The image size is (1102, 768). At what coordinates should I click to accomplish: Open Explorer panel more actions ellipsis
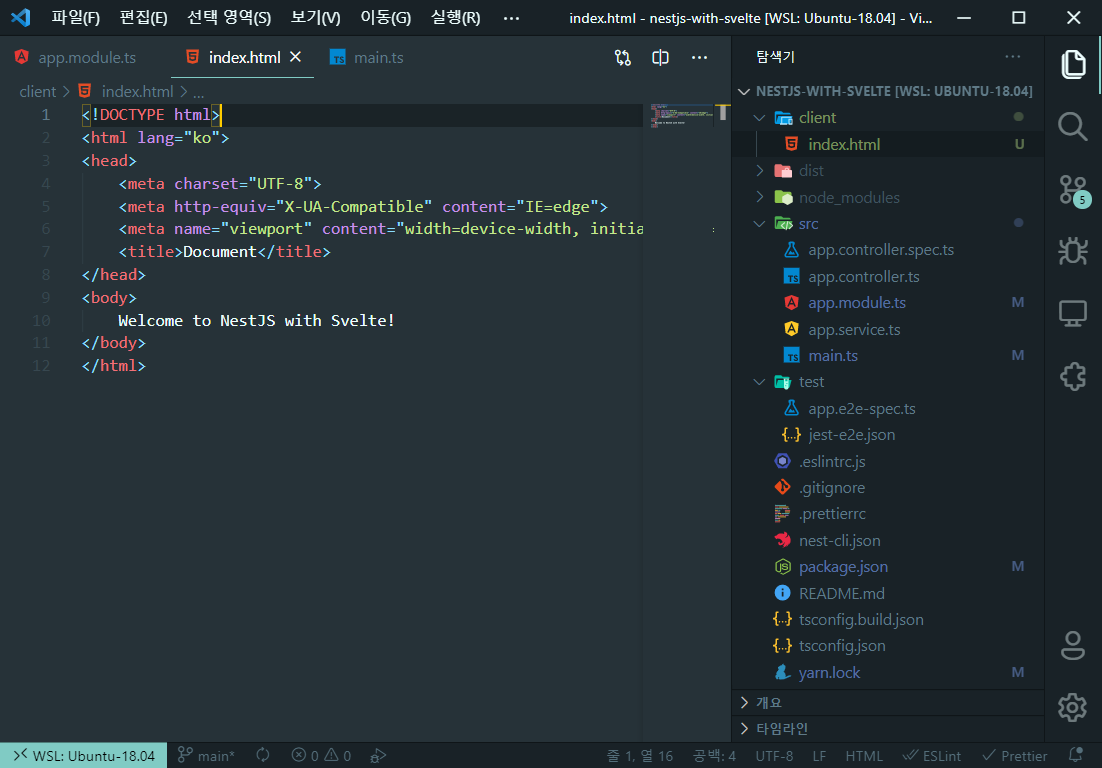point(1013,57)
